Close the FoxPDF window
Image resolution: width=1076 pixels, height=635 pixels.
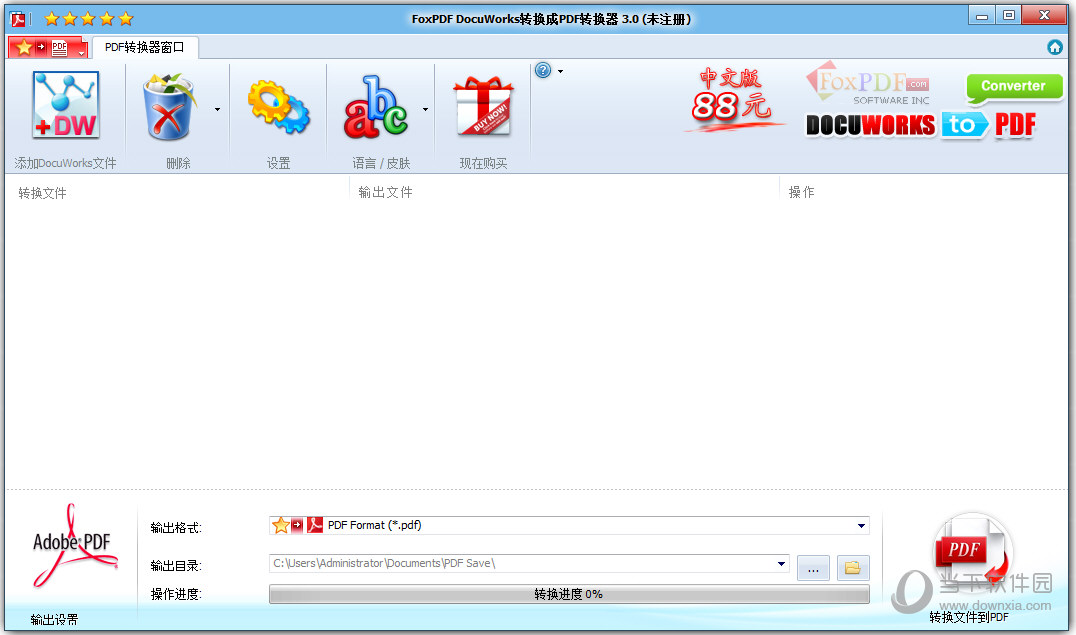[x=1044, y=16]
